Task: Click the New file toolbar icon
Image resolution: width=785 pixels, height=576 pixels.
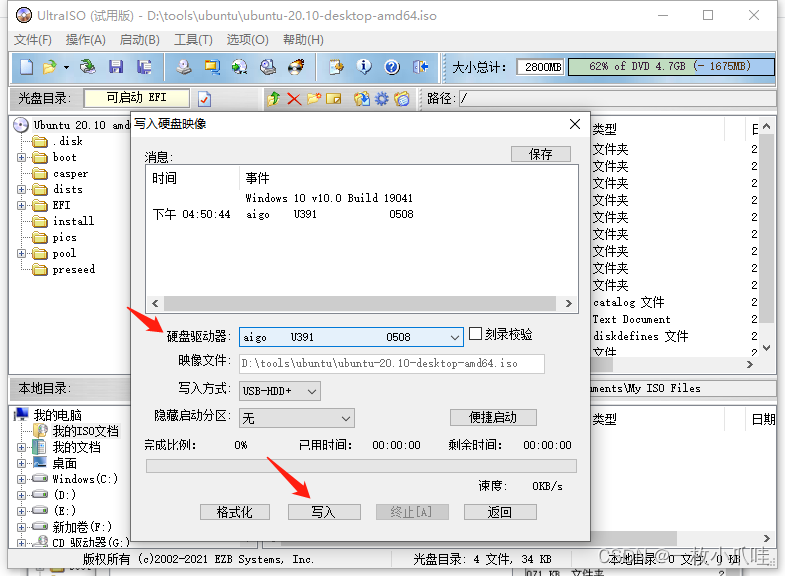Action: (27, 67)
